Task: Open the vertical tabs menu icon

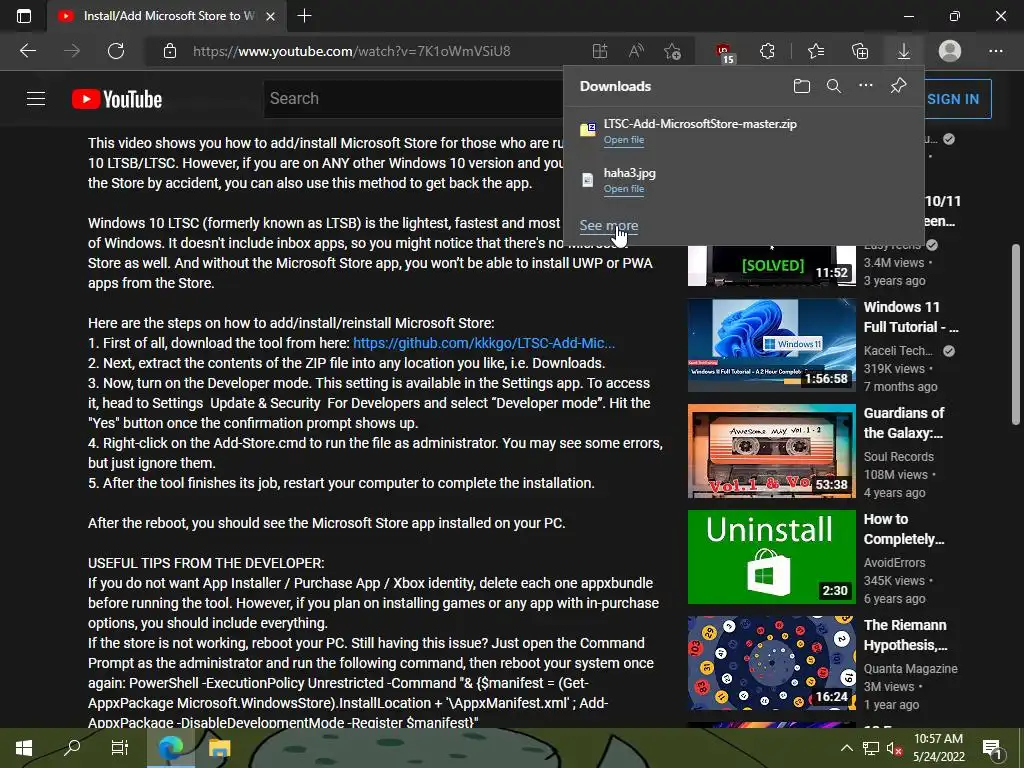Action: tap(24, 16)
